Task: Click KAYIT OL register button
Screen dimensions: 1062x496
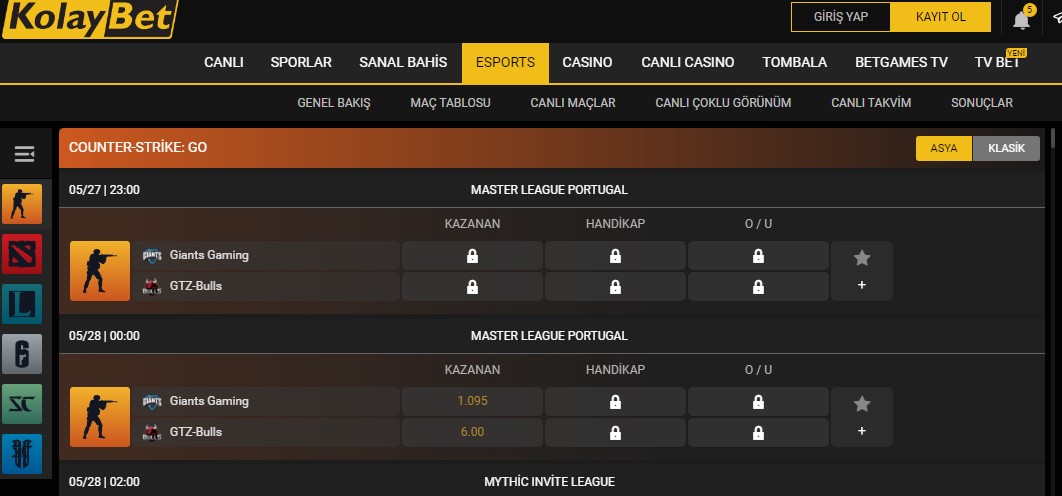Action: click(941, 17)
